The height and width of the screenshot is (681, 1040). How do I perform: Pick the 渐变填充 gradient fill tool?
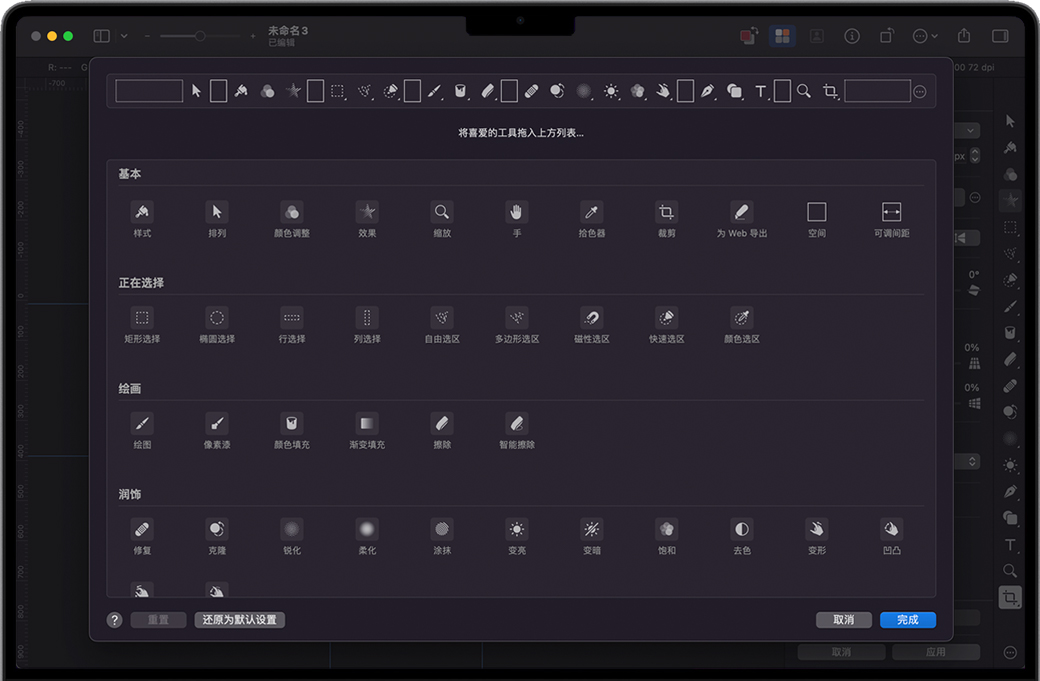pos(367,424)
